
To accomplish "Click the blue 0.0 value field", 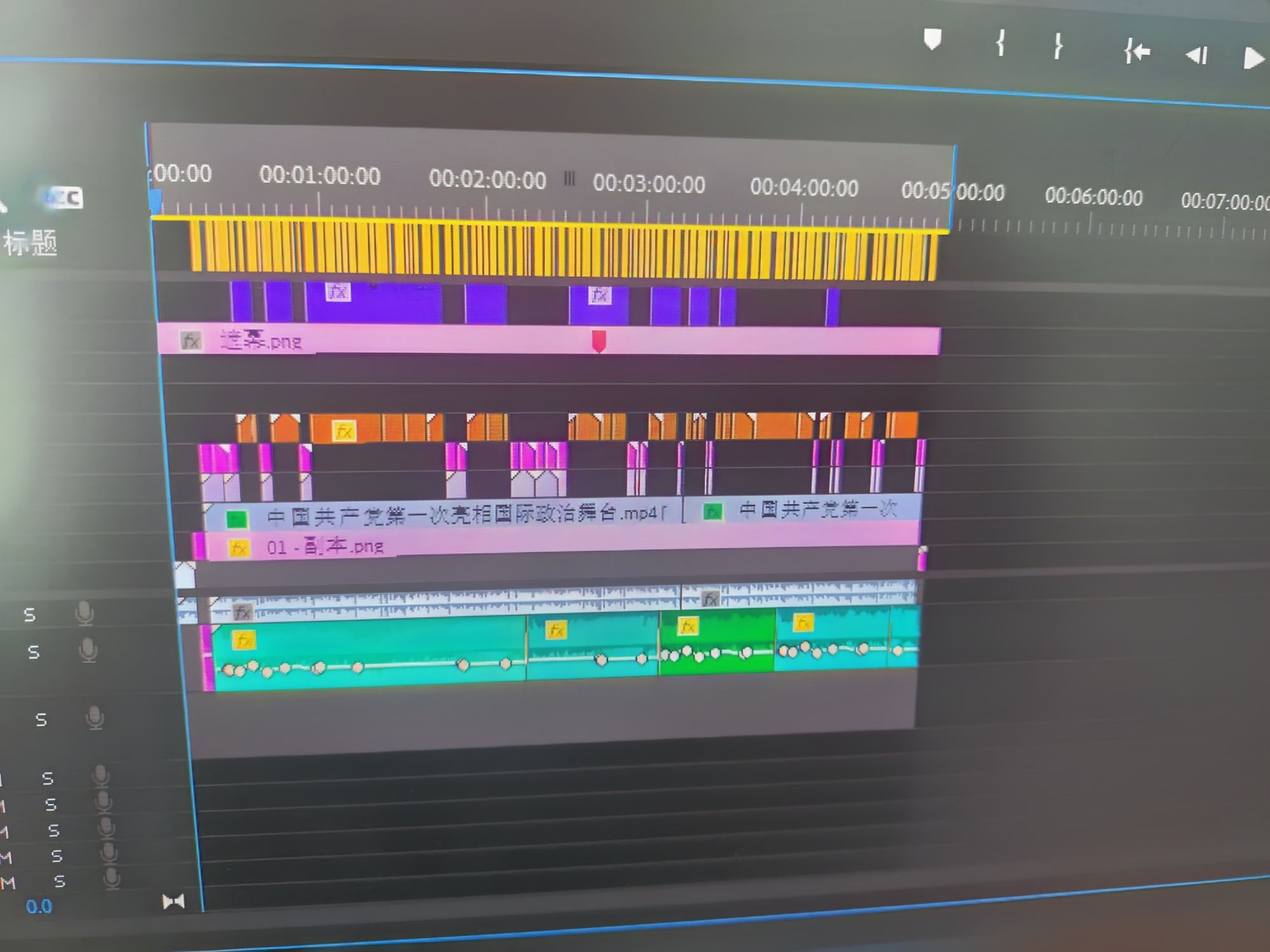I will point(39,906).
